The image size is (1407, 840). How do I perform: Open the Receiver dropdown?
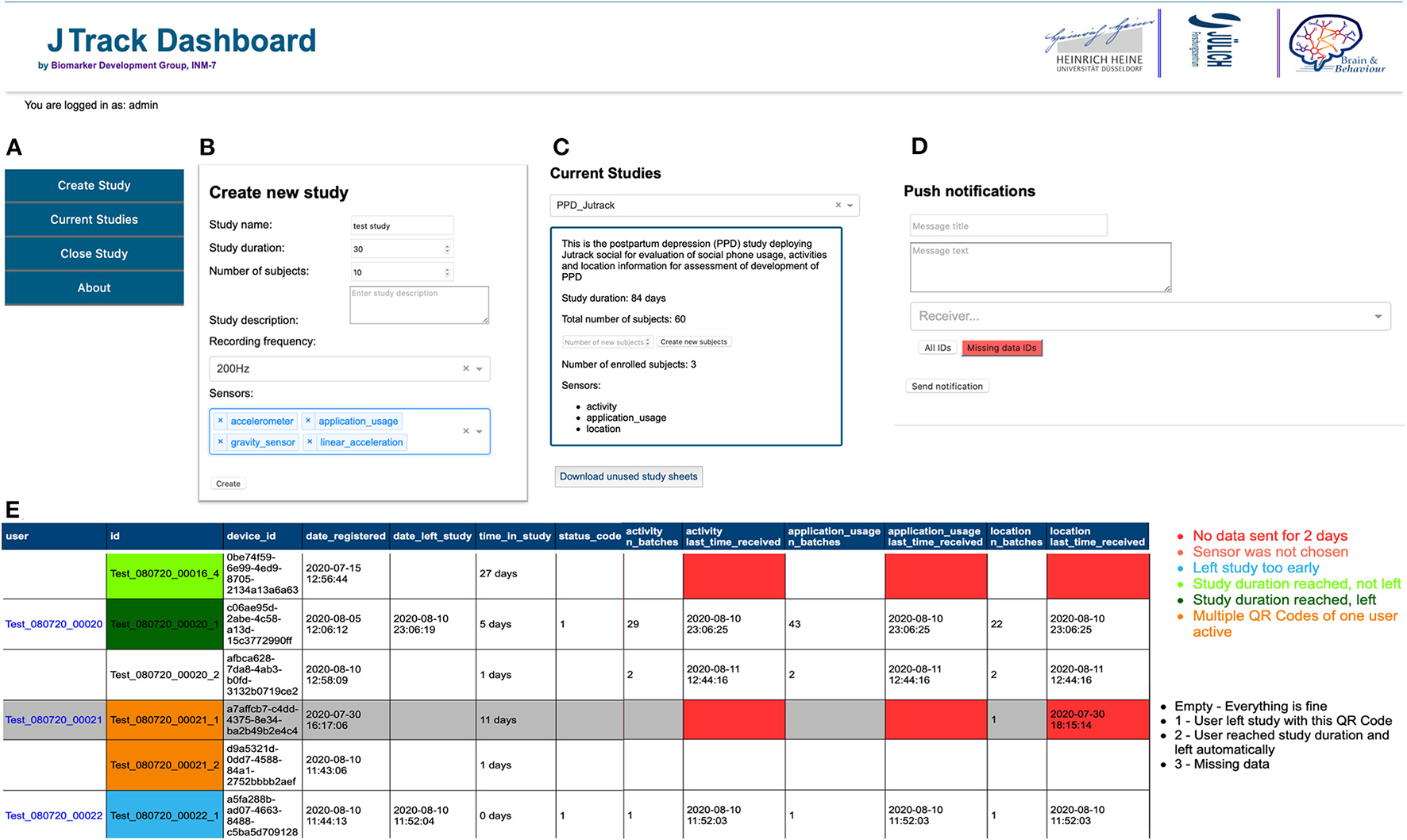click(1150, 316)
